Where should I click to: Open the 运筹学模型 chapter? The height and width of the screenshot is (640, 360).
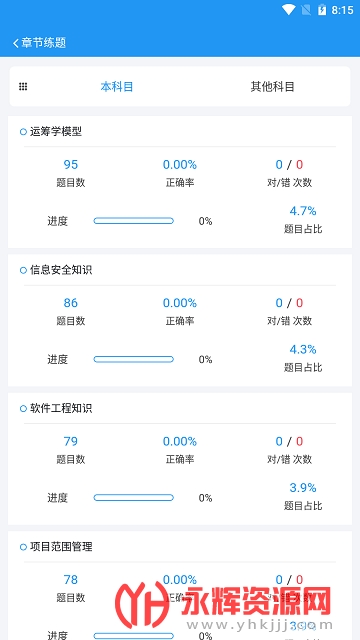(x=56, y=131)
